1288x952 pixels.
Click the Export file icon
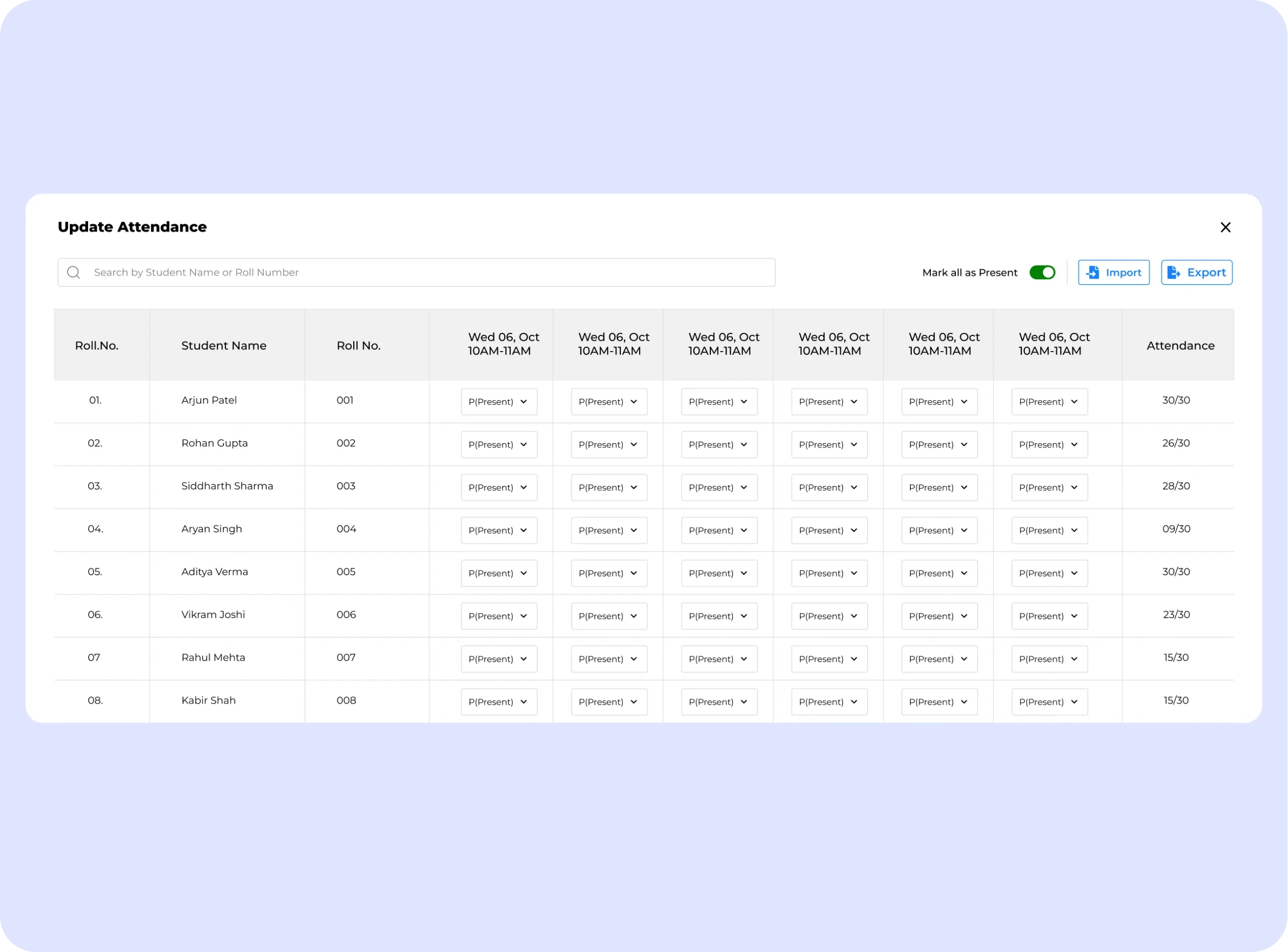pyautogui.click(x=1173, y=273)
